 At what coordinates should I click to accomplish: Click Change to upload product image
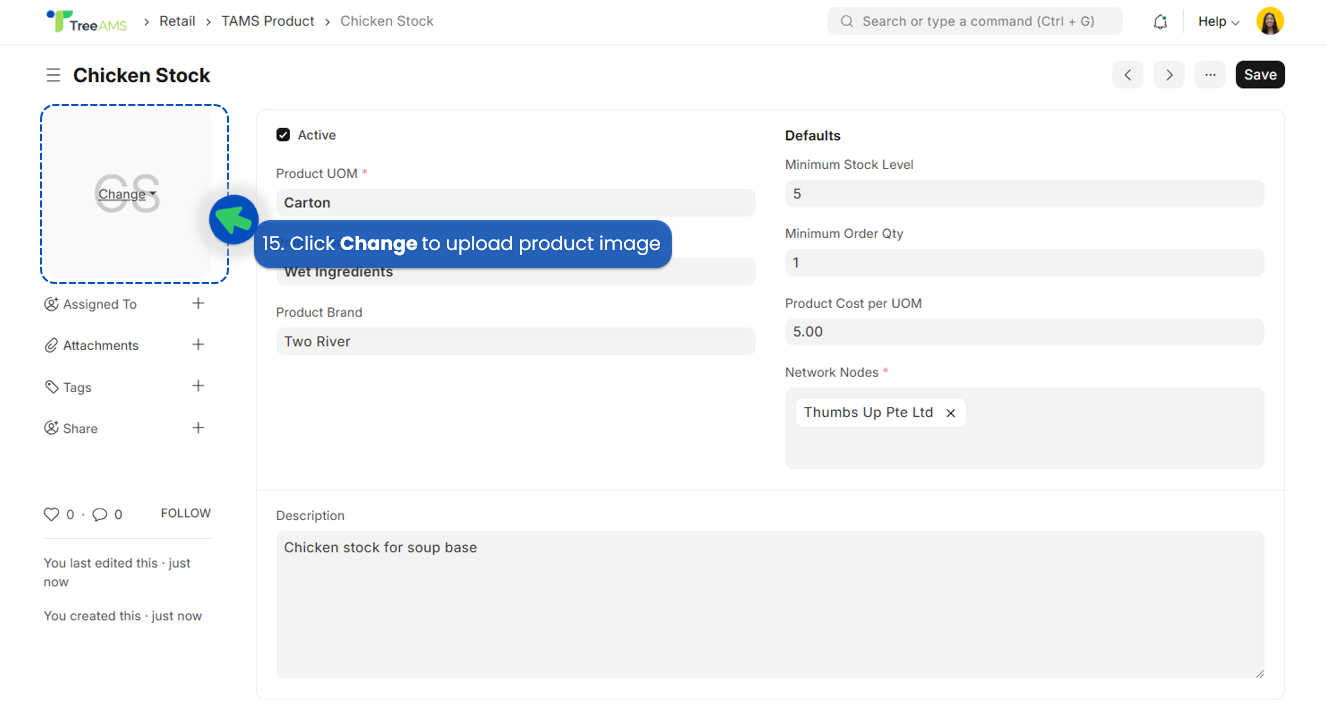point(127,194)
